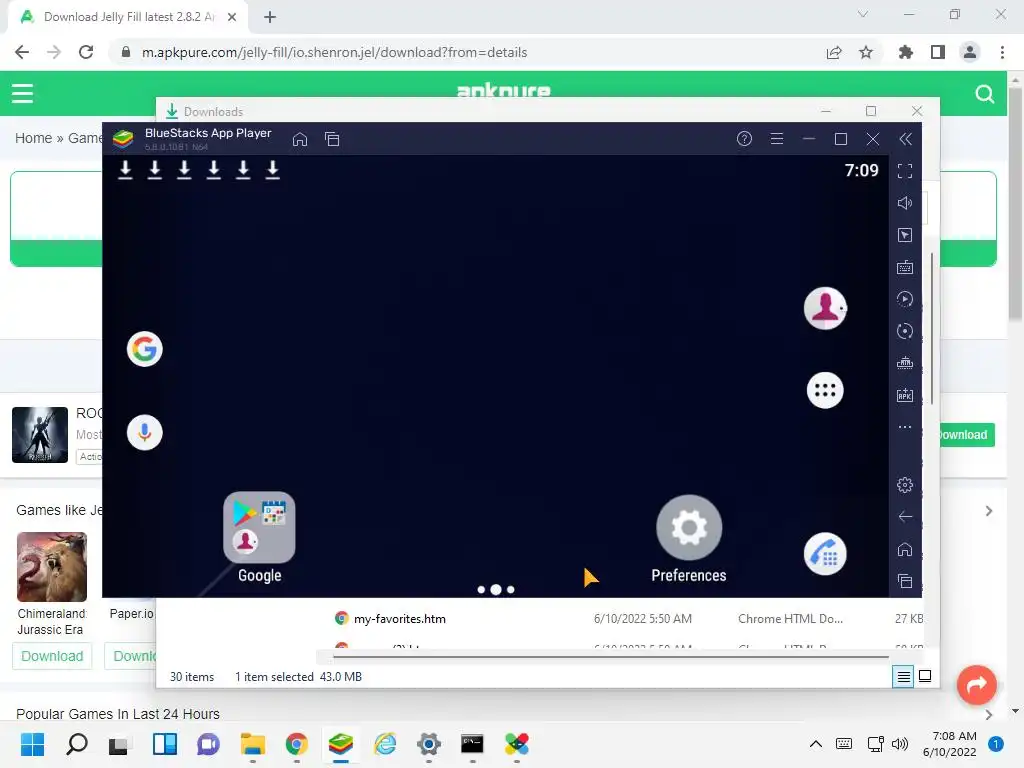Open the Android app drawer
This screenshot has width=1024, height=768.
coord(825,391)
